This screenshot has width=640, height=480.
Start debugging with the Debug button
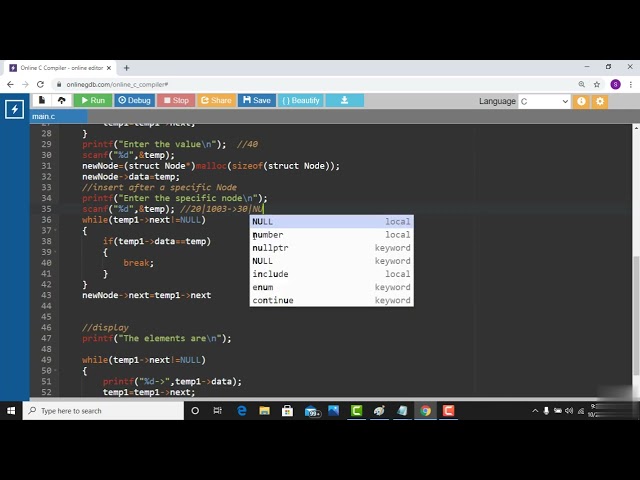pos(134,100)
